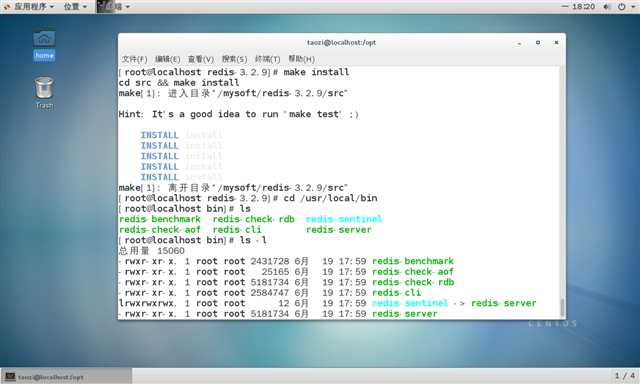Open the volume icon in top panel
Image resolution: width=640 pixels, height=384 pixels.
[607, 7]
